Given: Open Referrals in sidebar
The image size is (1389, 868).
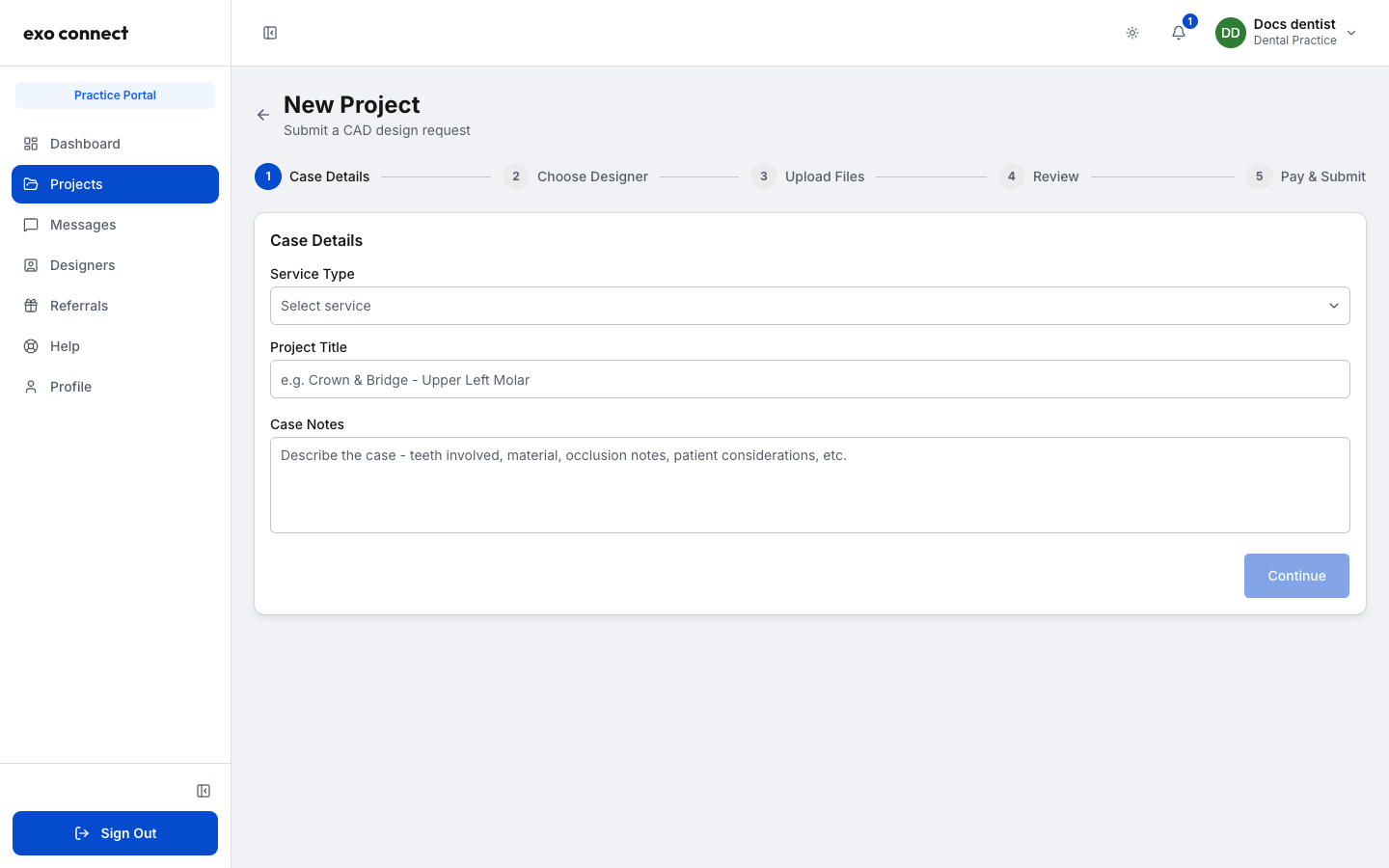Looking at the screenshot, I should pos(115,306).
